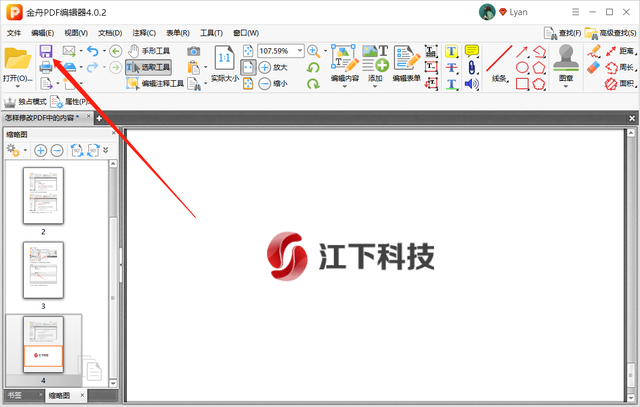This screenshot has width=640, height=407.
Task: Click the Actual Size 1:1 page icon
Action: pos(224,58)
